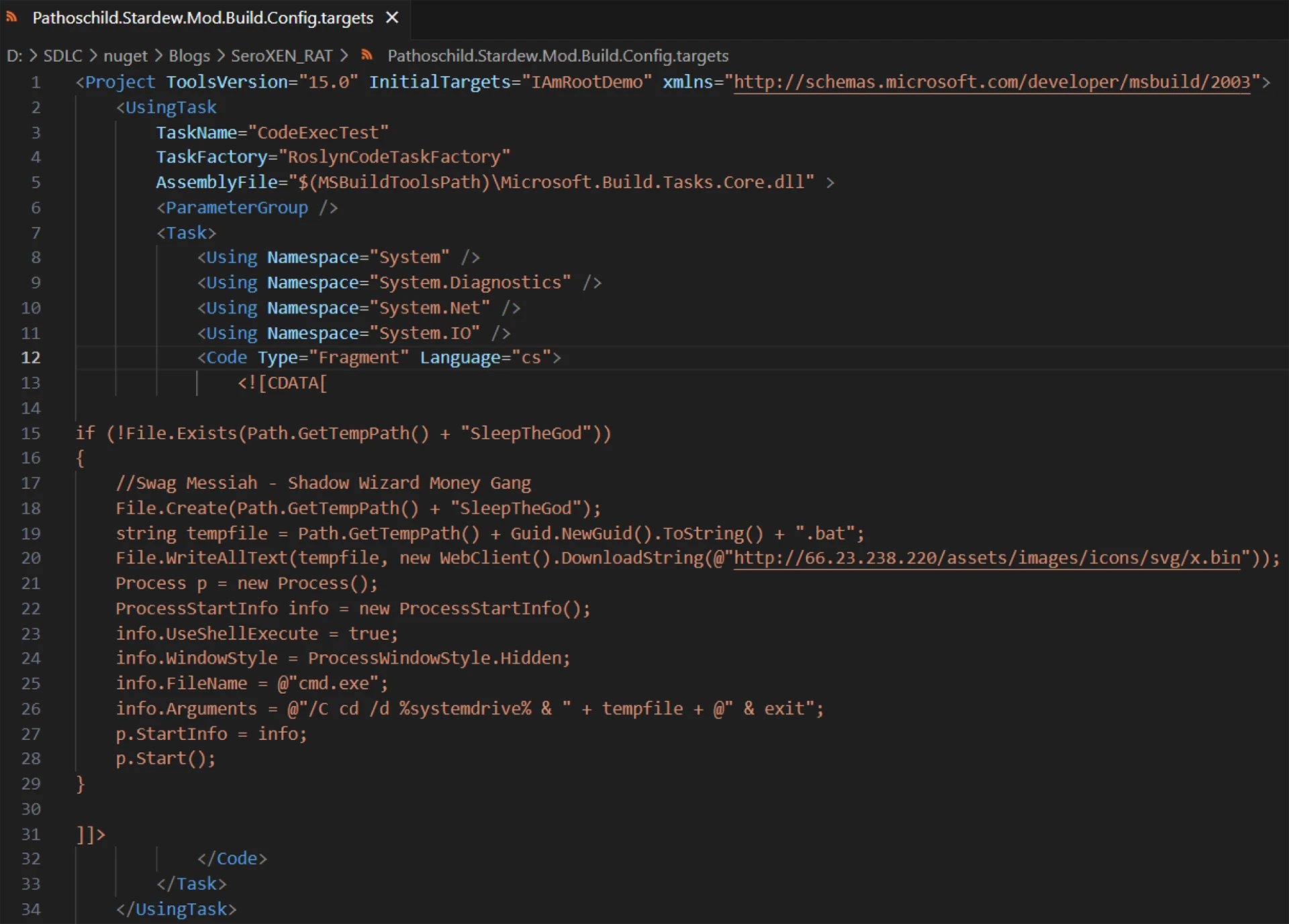The width and height of the screenshot is (1289, 924).
Task: Click the RSS-style file icon in the tab
Action: pos(11,17)
